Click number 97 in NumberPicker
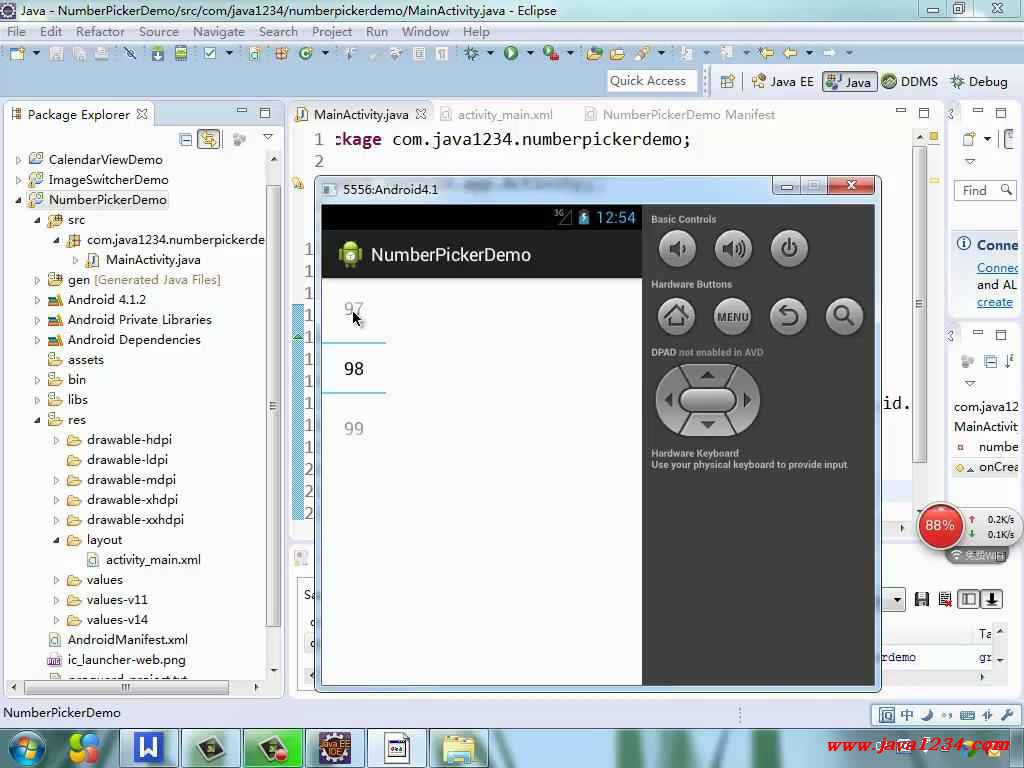The height and width of the screenshot is (768, 1024). tap(353, 308)
